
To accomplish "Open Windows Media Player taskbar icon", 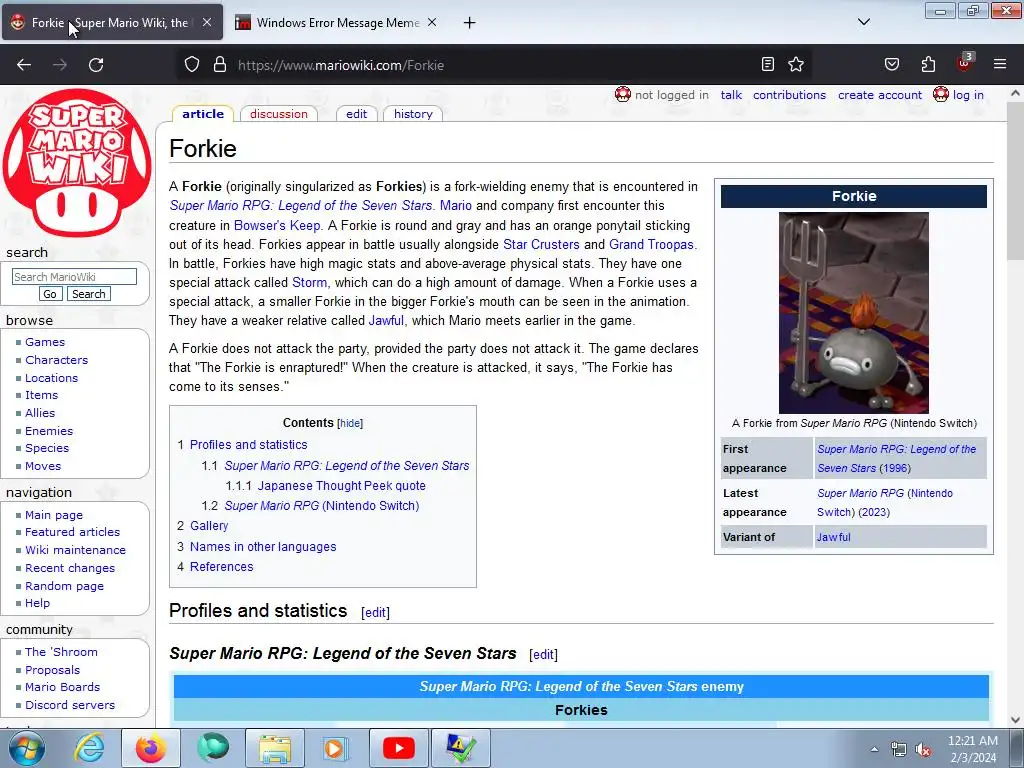I will pos(336,748).
